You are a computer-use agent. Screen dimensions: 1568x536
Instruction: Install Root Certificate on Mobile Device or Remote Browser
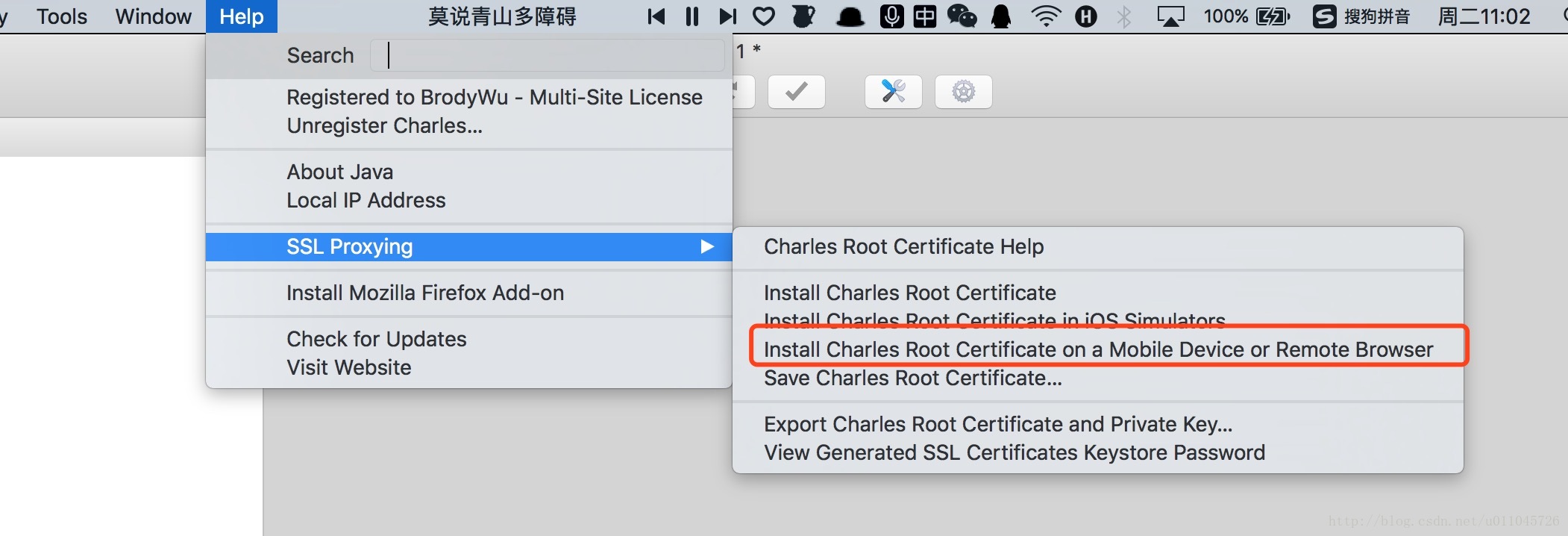[1099, 349]
